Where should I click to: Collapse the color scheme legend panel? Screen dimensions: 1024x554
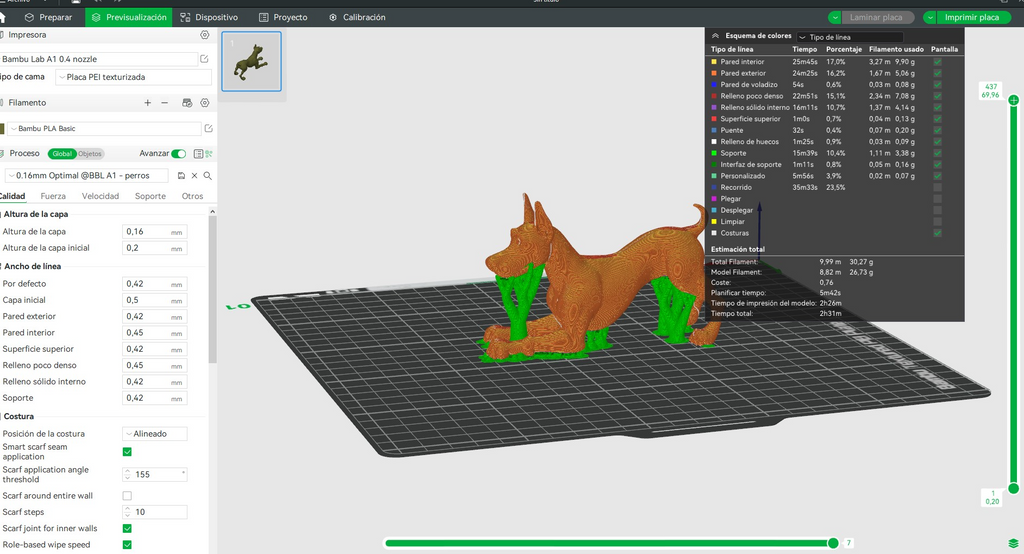[x=715, y=36]
